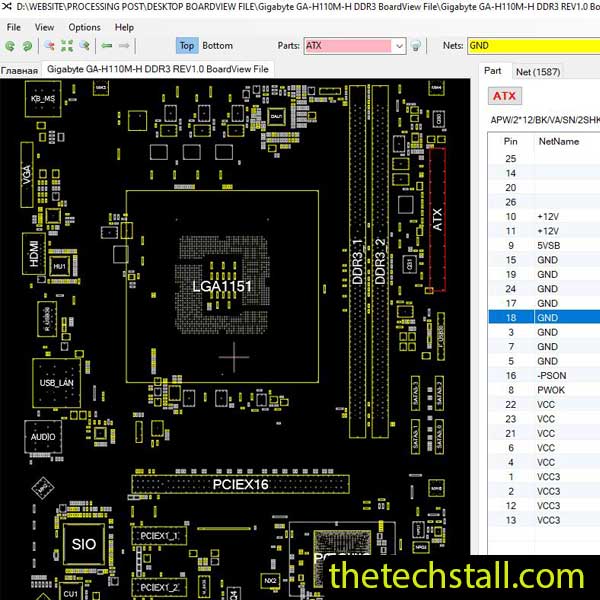This screenshot has width=600, height=600.
Task: Click the green back arrow icon
Action: coord(107,46)
